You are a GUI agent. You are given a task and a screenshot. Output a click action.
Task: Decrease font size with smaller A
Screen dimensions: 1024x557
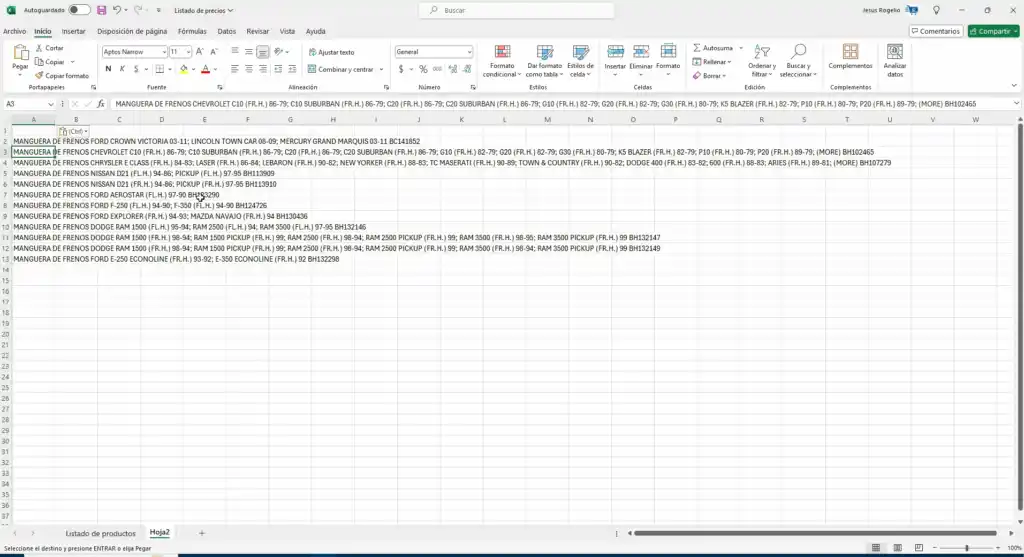click(214, 52)
